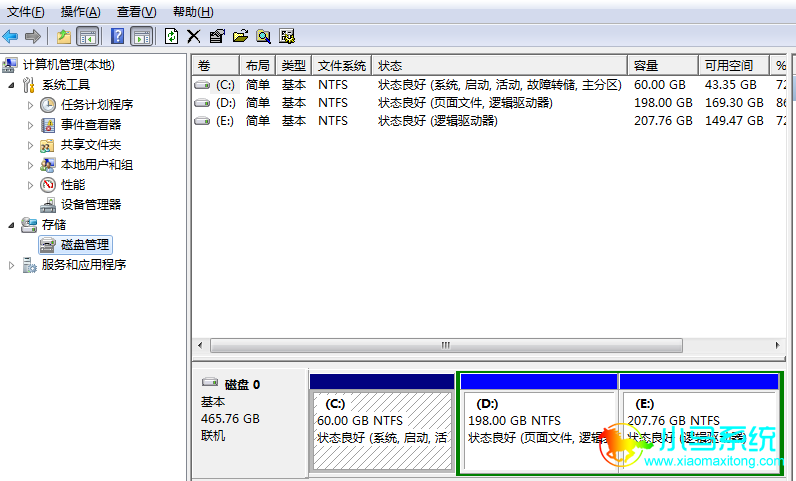Click the Refresh toolbar icon

(x=171, y=36)
